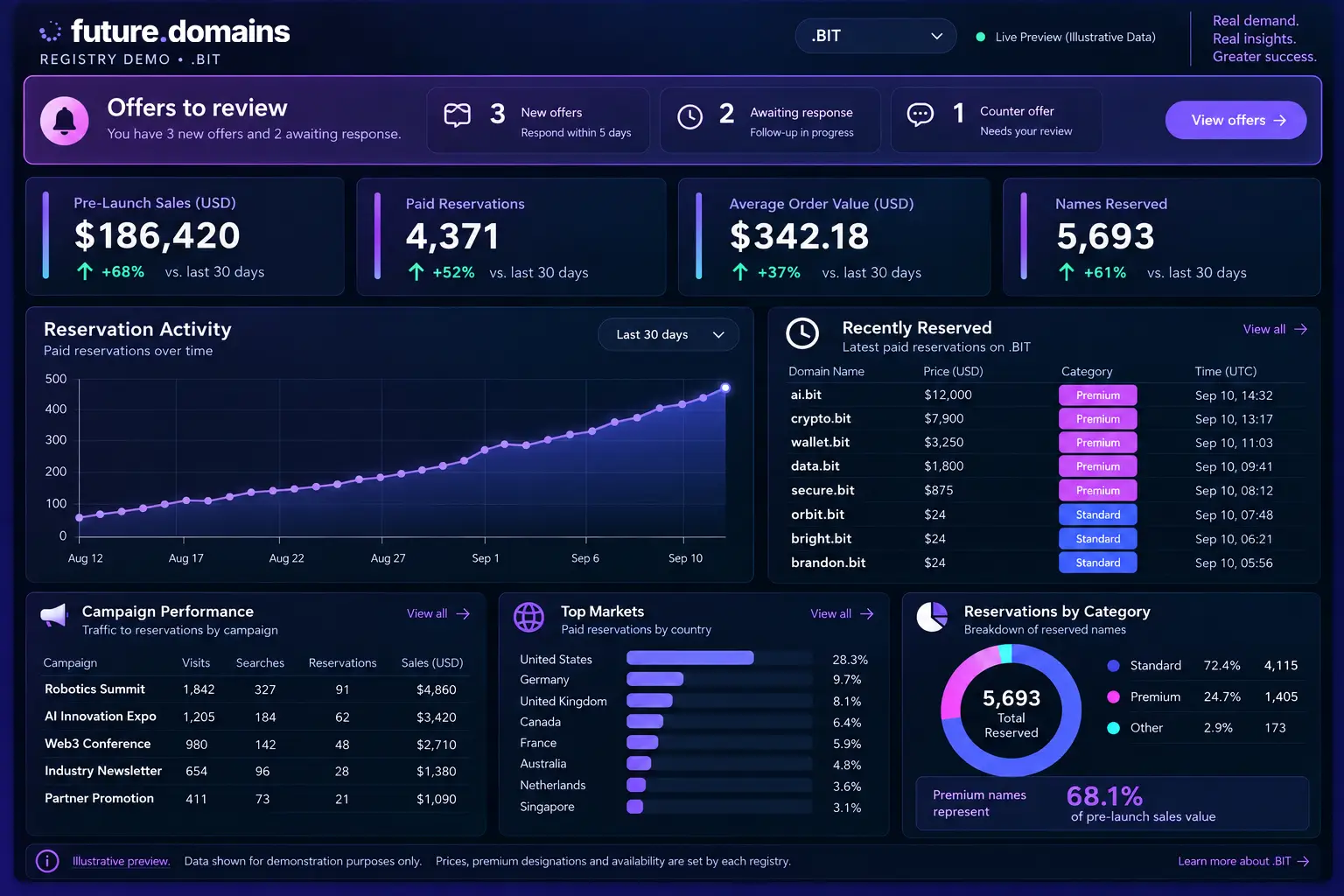The height and width of the screenshot is (896, 1344).
Task: Click the last data point on the chart
Action: [x=725, y=388]
